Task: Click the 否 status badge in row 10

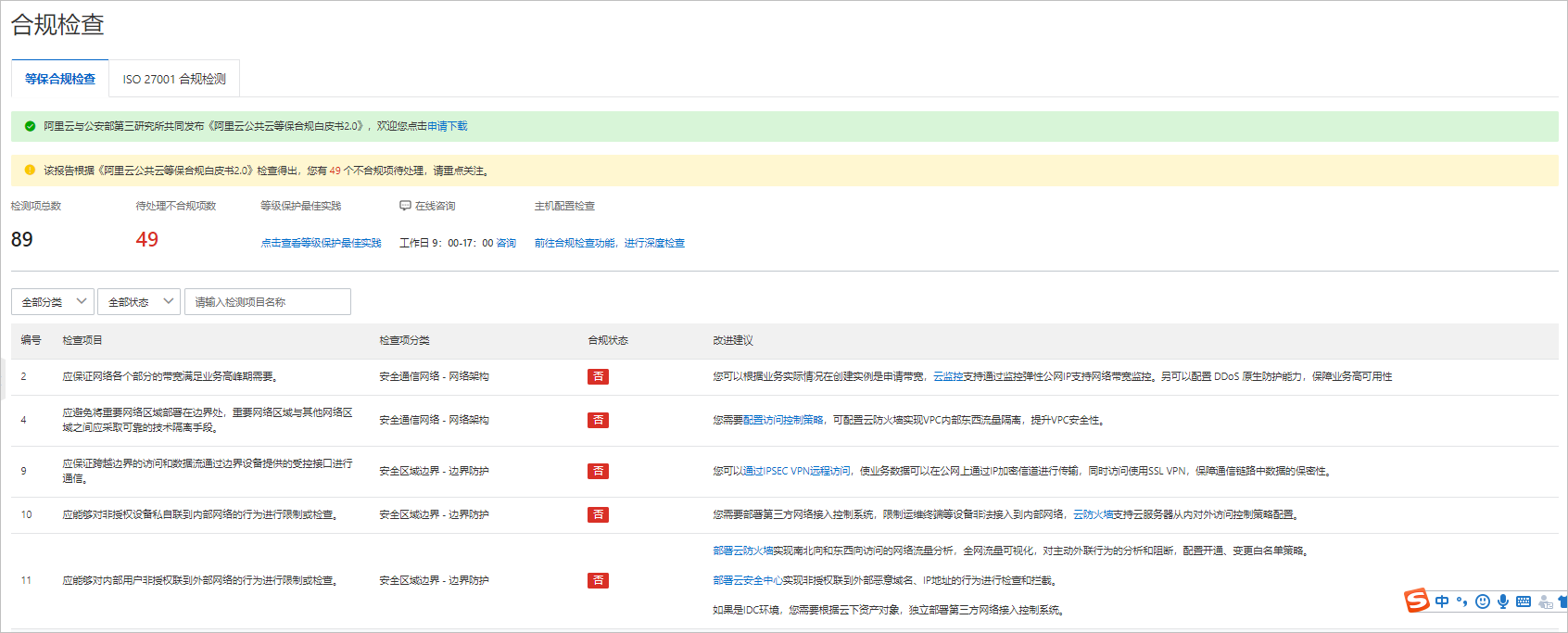Action: point(598,514)
